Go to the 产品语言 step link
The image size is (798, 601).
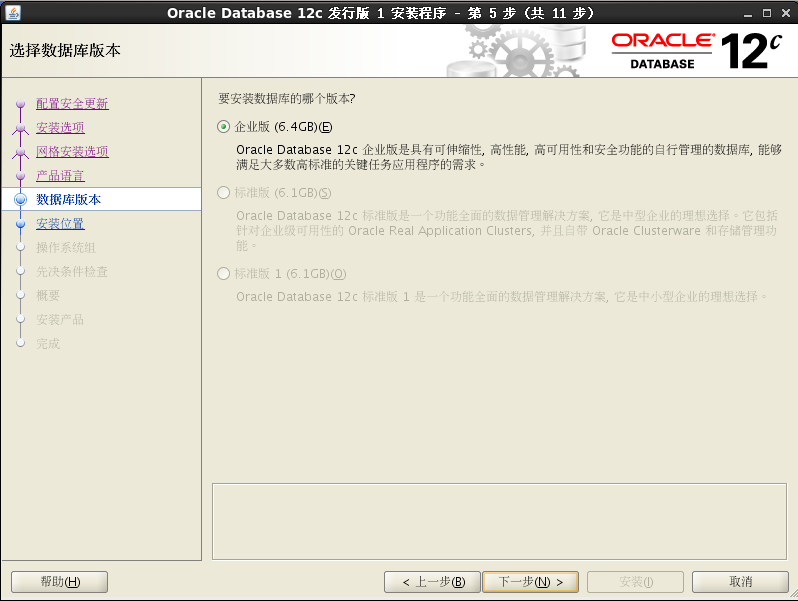(x=60, y=176)
